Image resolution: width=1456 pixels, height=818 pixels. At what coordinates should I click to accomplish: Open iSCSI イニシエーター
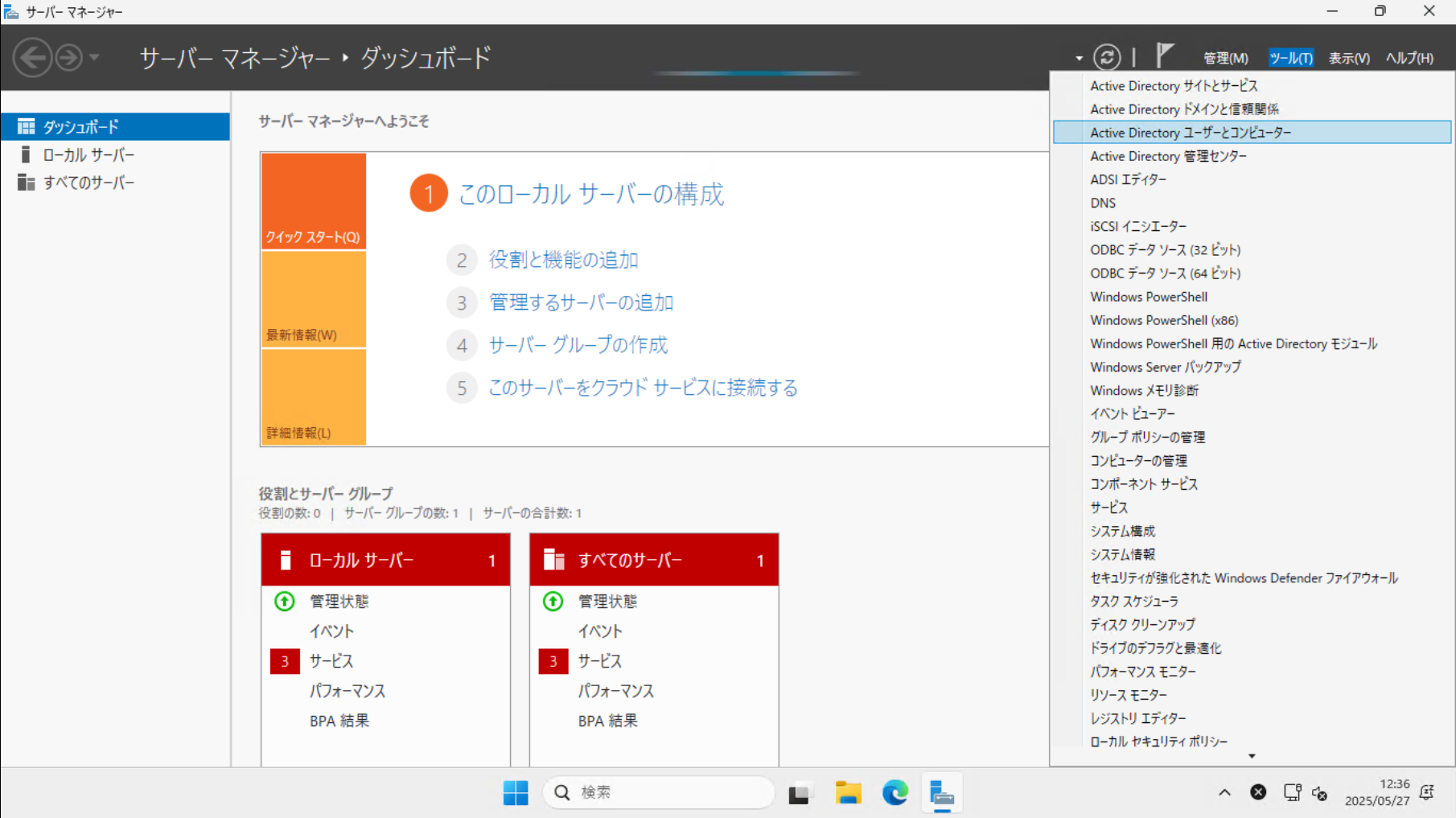1252,226
